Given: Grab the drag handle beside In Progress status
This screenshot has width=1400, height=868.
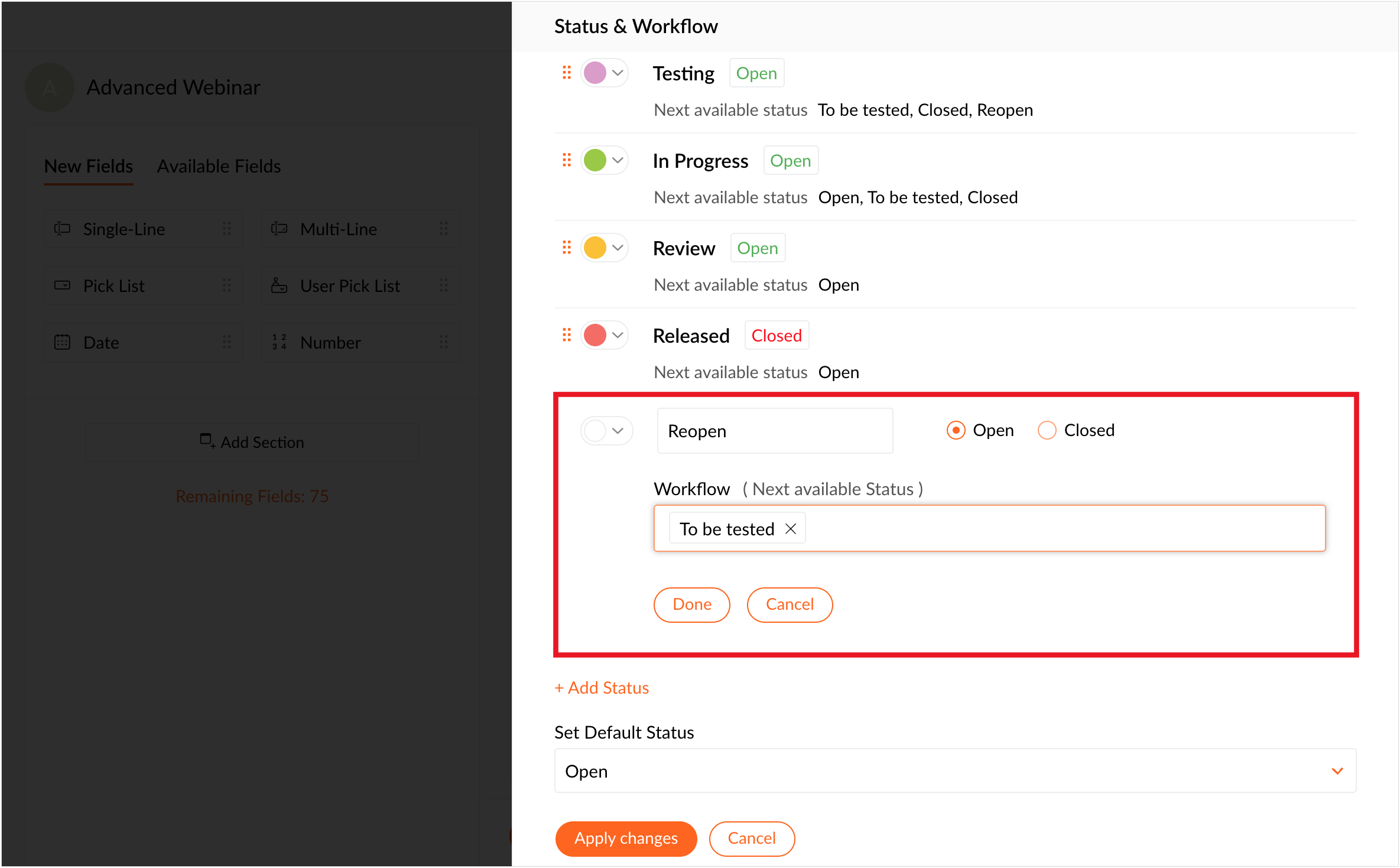Looking at the screenshot, I should [566, 160].
